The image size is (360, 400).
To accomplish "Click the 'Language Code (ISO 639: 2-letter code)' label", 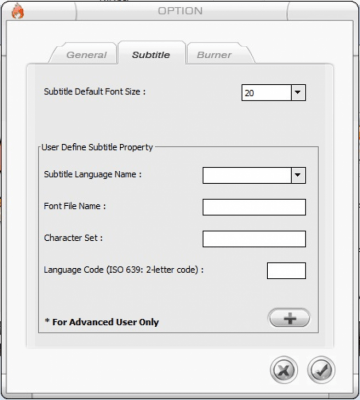I will click(x=124, y=270).
